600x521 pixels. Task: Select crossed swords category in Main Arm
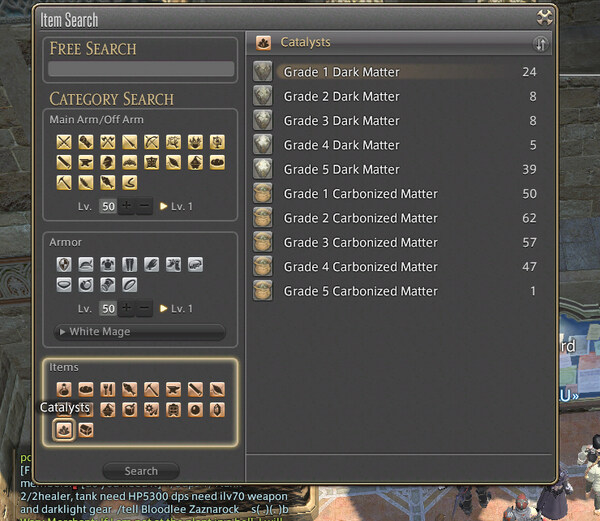[64, 142]
